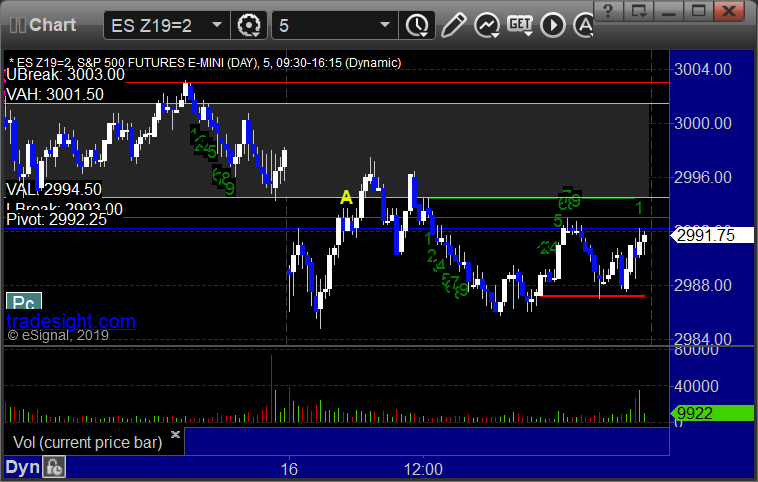Minimize the chart window
758x482 pixels.
click(x=669, y=11)
